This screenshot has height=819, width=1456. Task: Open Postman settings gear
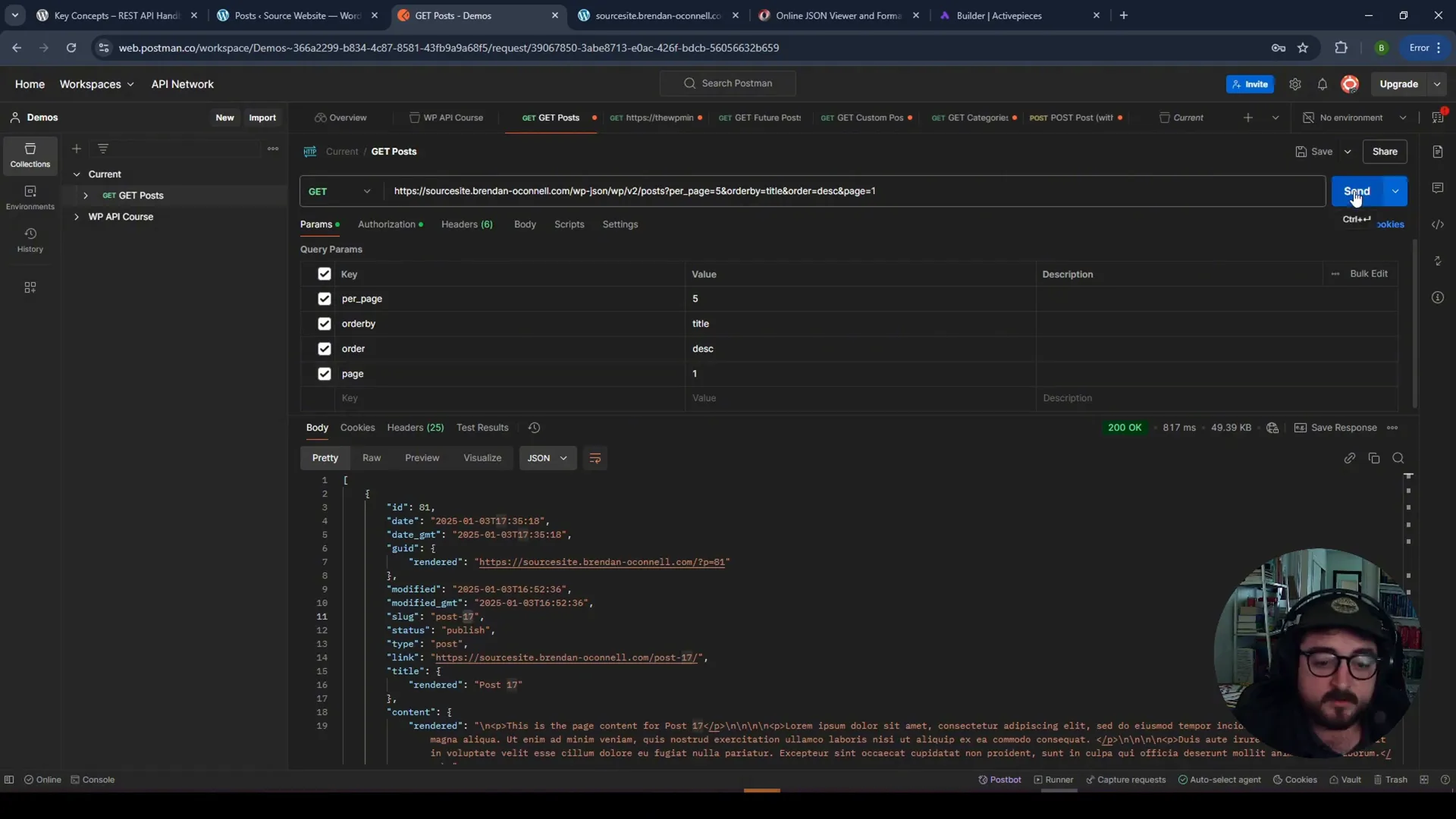click(x=1295, y=84)
